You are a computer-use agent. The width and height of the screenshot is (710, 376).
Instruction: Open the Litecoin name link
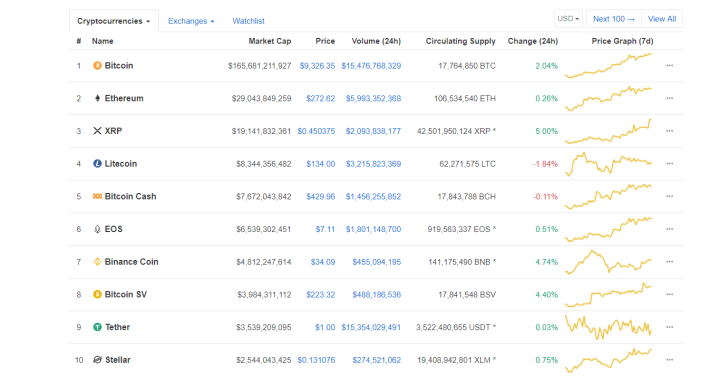(x=121, y=164)
